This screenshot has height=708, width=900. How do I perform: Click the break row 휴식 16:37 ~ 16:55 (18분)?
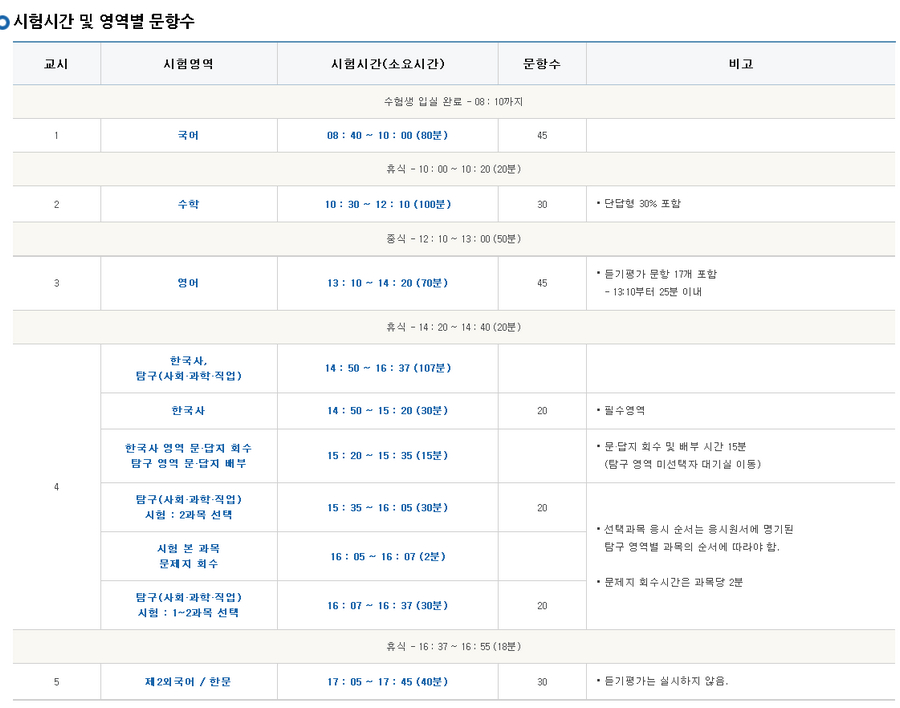[x=453, y=647]
